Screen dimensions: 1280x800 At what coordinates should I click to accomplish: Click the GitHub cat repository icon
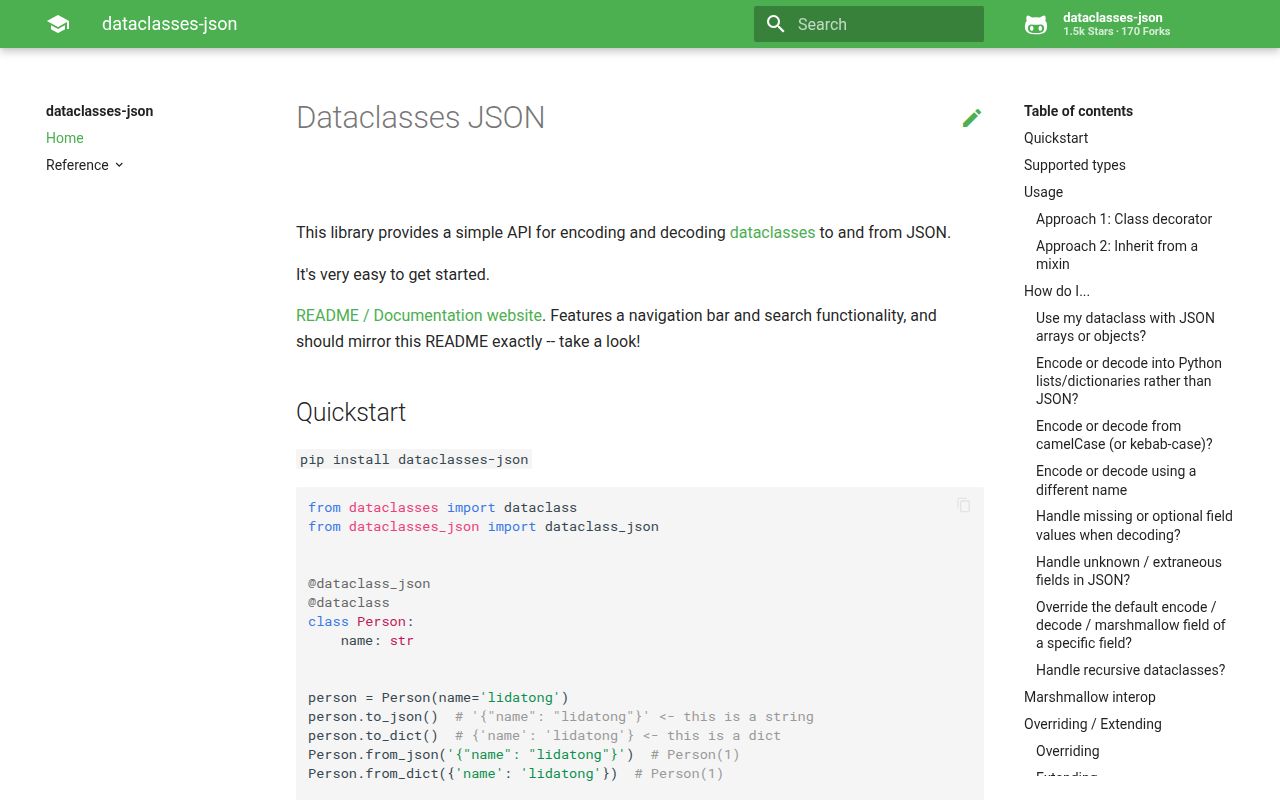tap(1036, 24)
